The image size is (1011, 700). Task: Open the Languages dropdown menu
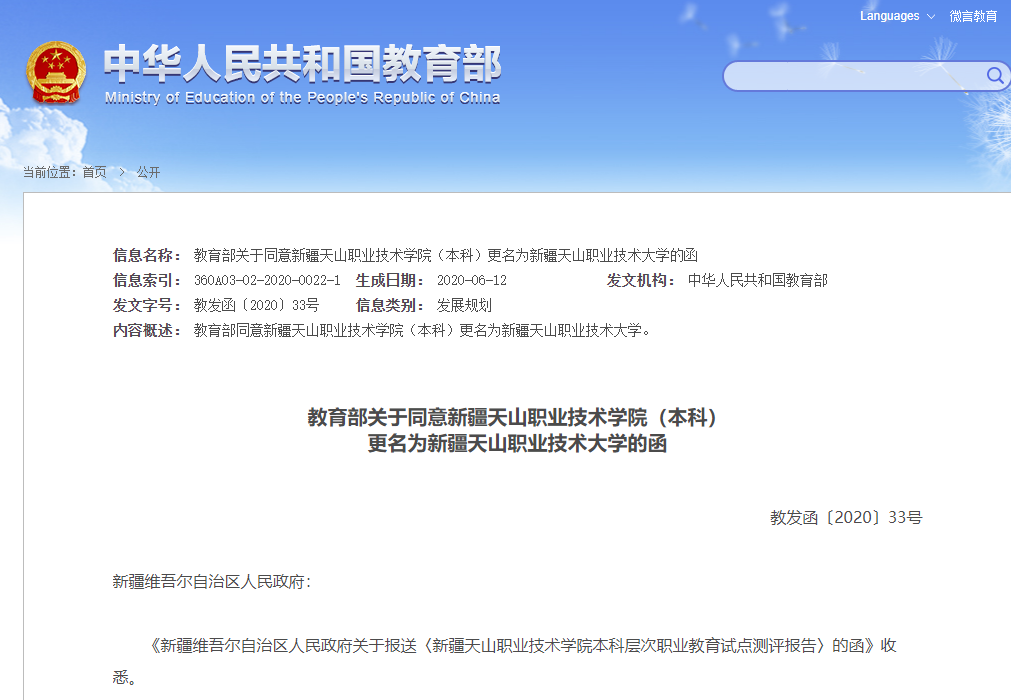coord(890,16)
